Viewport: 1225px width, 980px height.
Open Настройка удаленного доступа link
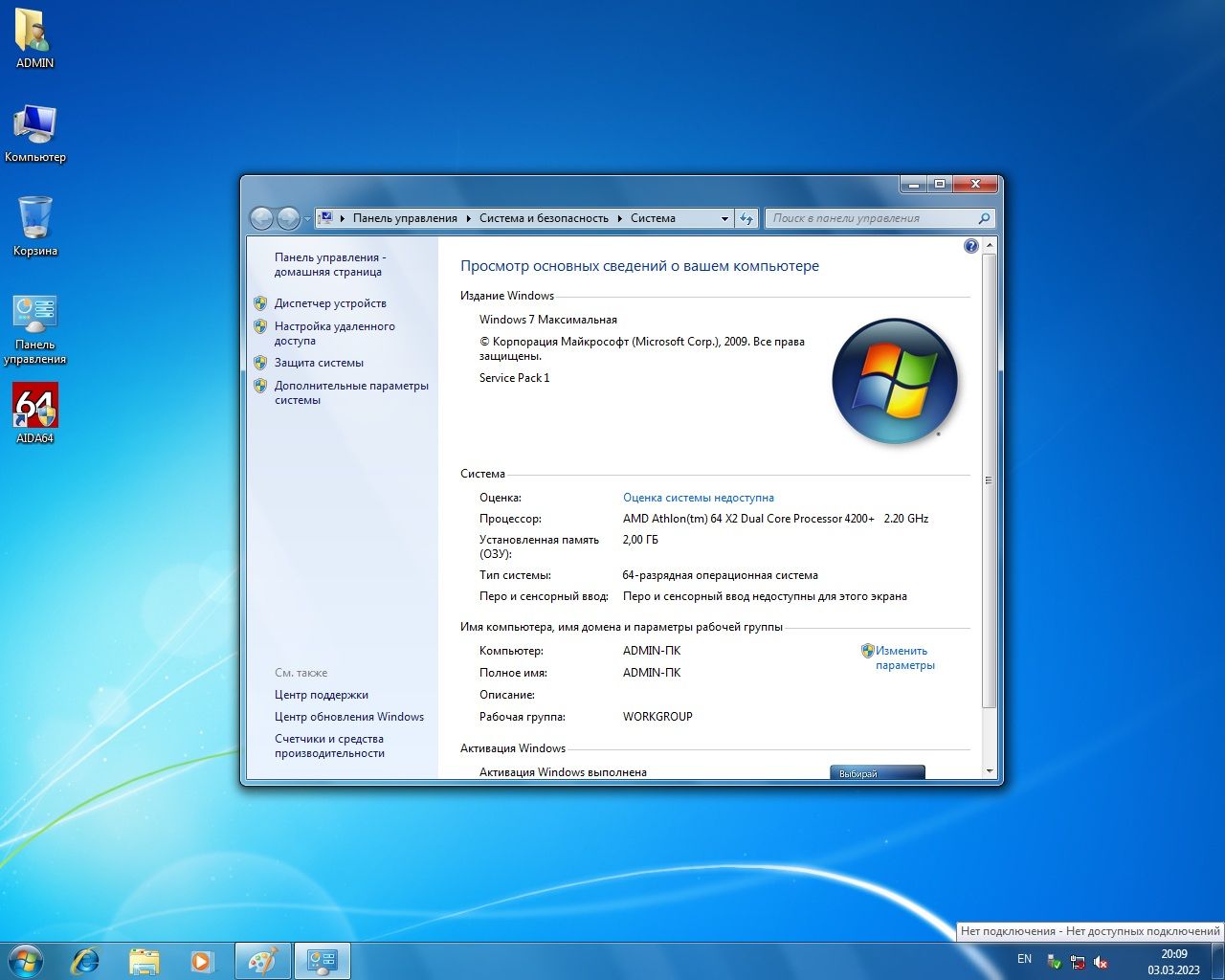[334, 333]
